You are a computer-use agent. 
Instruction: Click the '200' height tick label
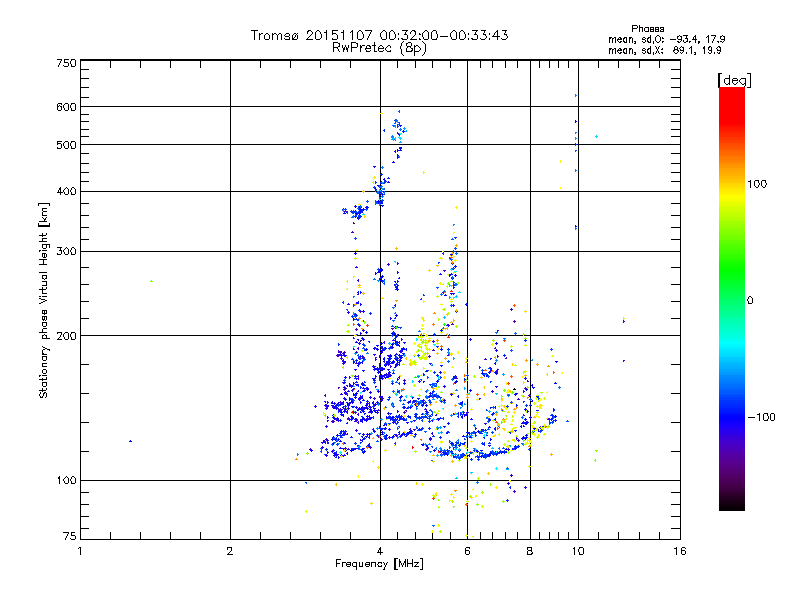[66, 336]
